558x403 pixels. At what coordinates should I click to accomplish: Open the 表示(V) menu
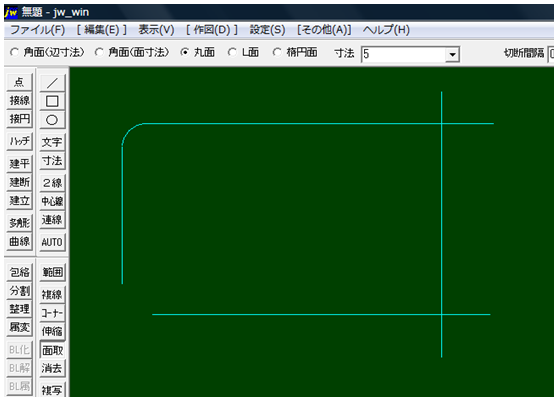[x=156, y=30]
